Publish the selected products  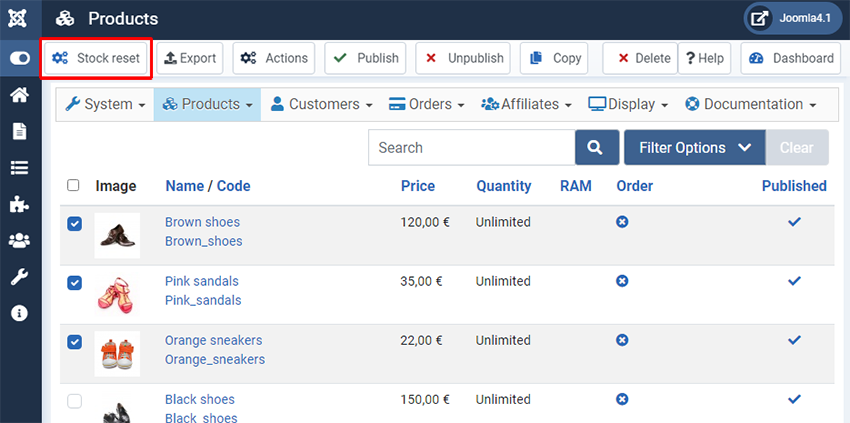365,59
